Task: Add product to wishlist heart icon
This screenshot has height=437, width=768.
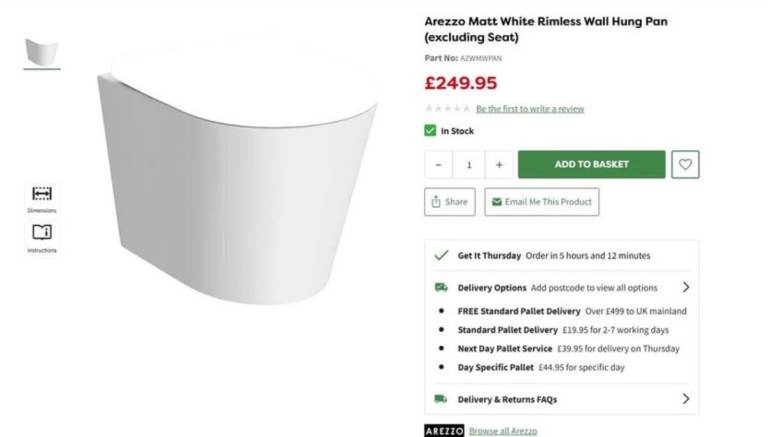Action: [685, 164]
